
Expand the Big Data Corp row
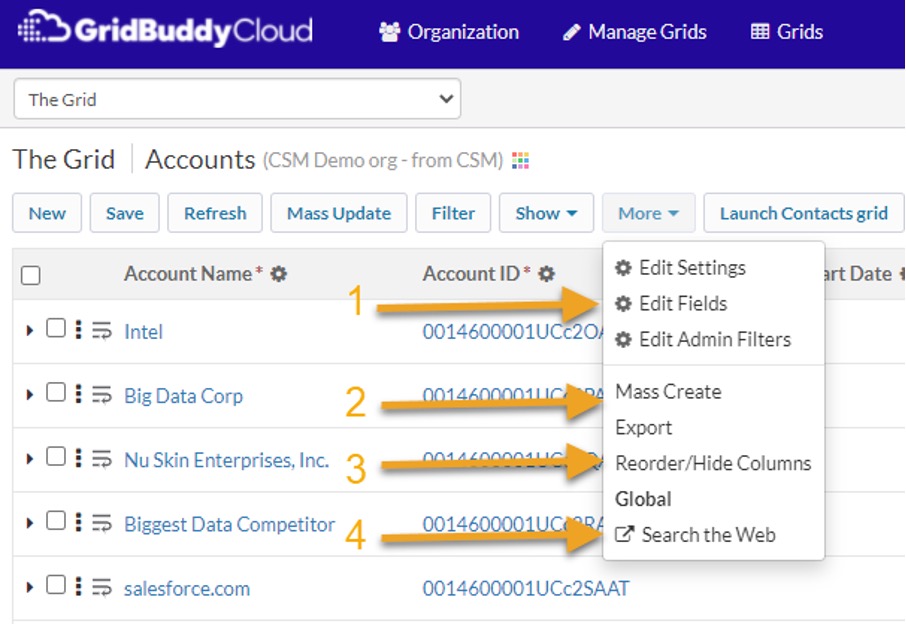coord(29,395)
